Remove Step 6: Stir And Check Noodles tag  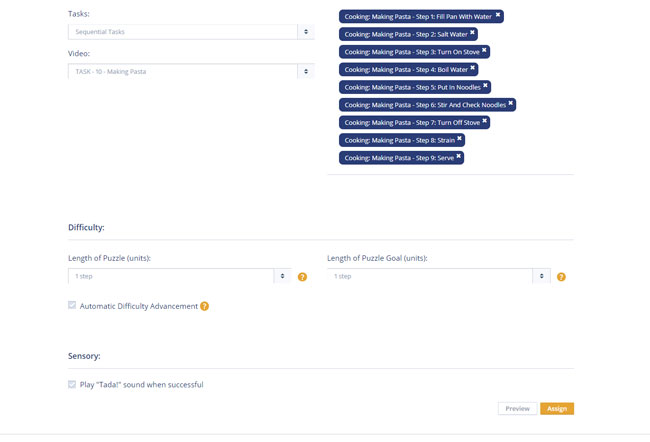511,103
